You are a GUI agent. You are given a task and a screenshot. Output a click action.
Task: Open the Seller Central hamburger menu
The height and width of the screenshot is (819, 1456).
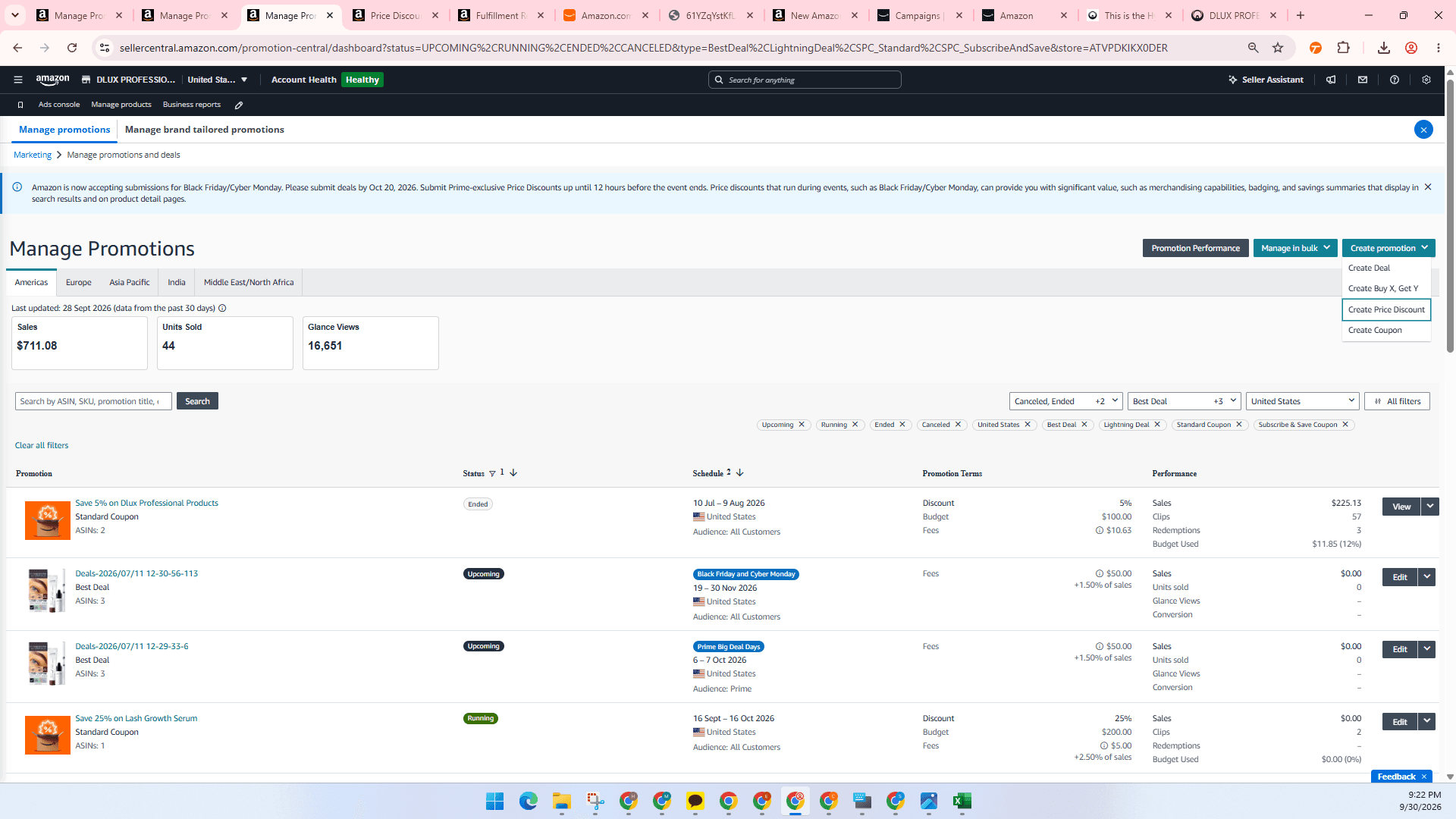(18, 80)
